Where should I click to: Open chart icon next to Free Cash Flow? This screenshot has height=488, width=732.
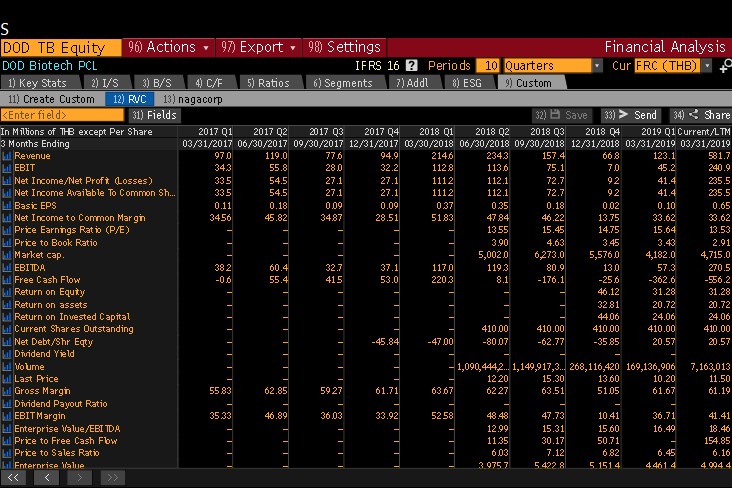[7, 280]
